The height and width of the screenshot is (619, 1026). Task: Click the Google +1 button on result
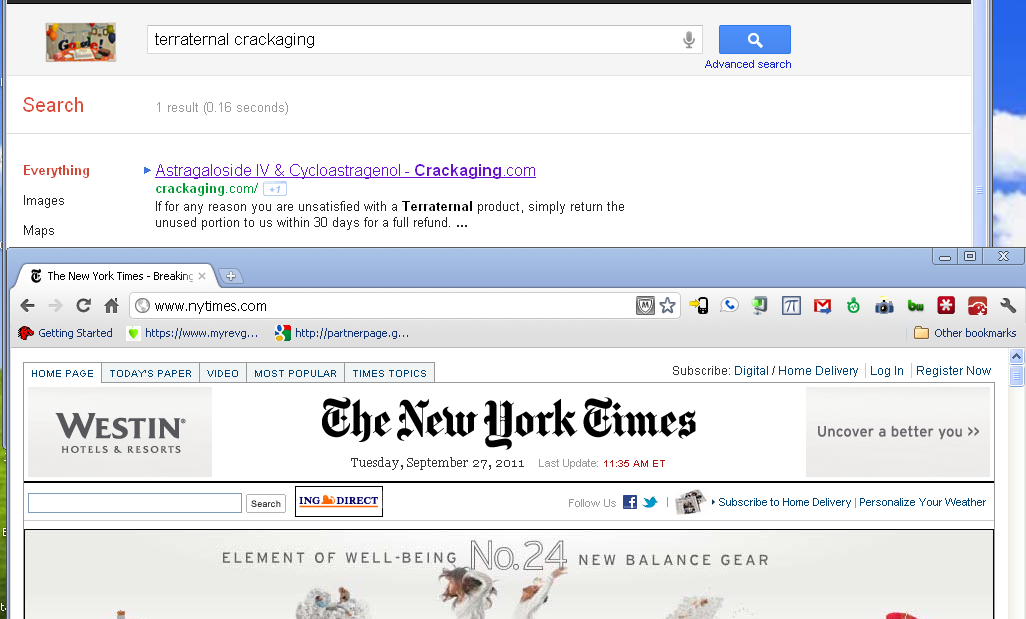tap(275, 189)
